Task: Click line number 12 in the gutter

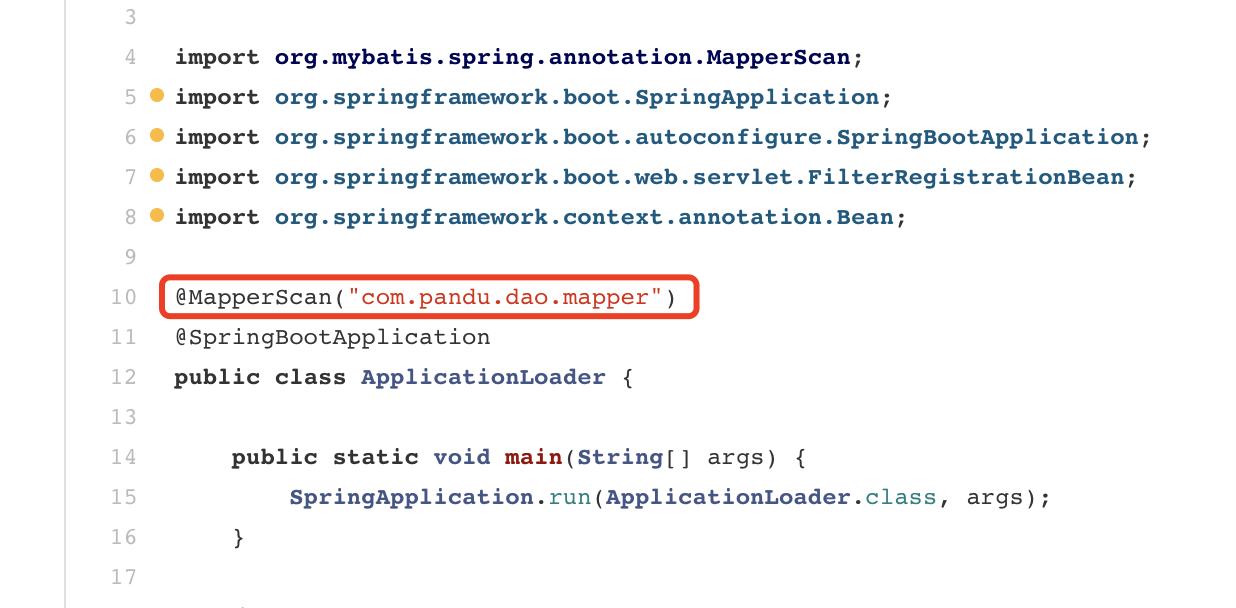Action: [123, 377]
